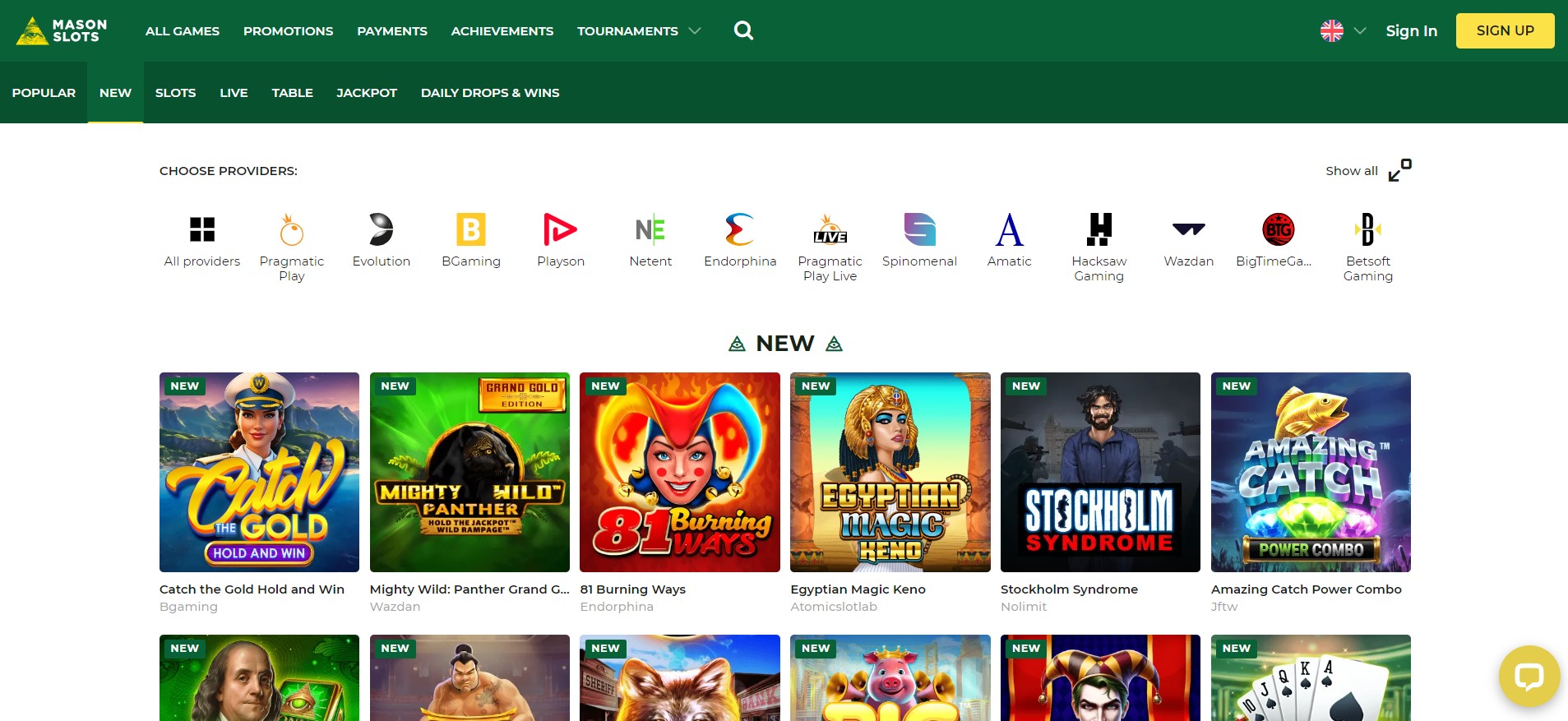1568x721 pixels.
Task: Select the New games tab
Action: click(115, 93)
